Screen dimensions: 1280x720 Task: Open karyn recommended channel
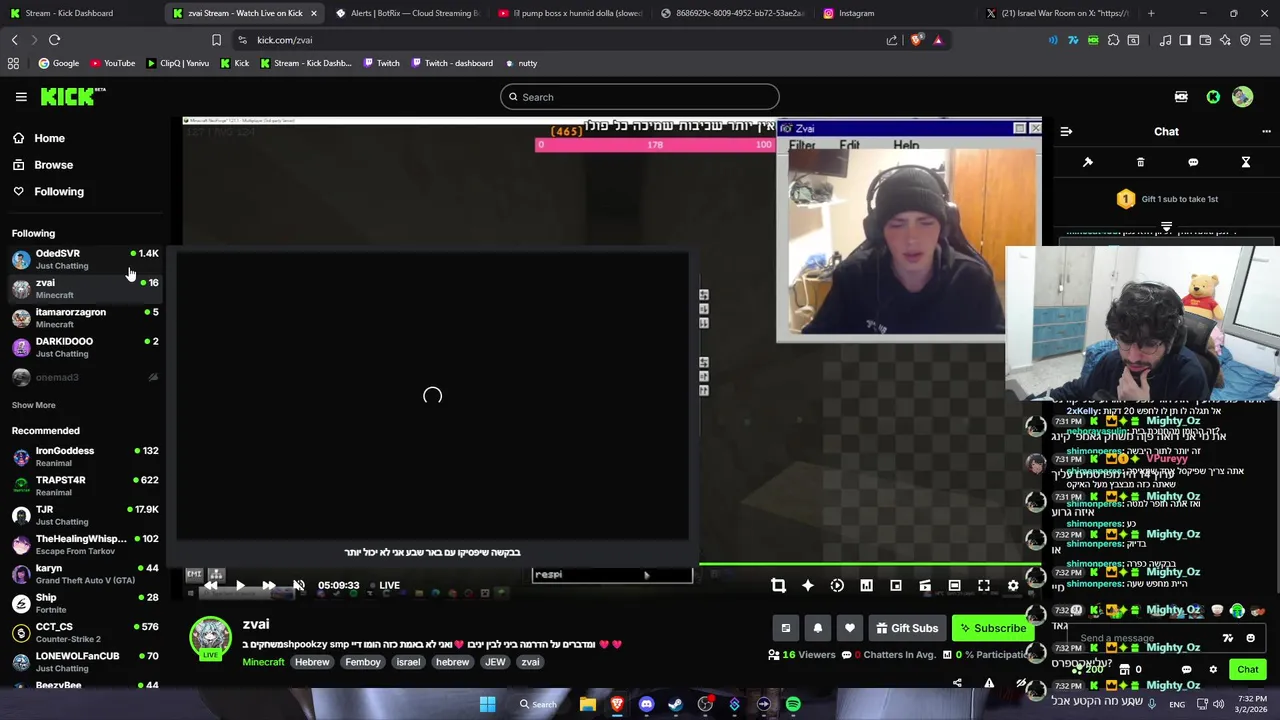(85, 574)
